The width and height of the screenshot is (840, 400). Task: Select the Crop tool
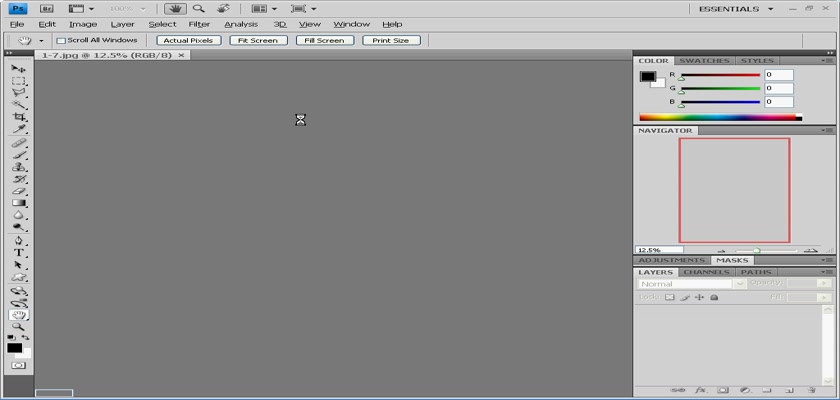19,117
